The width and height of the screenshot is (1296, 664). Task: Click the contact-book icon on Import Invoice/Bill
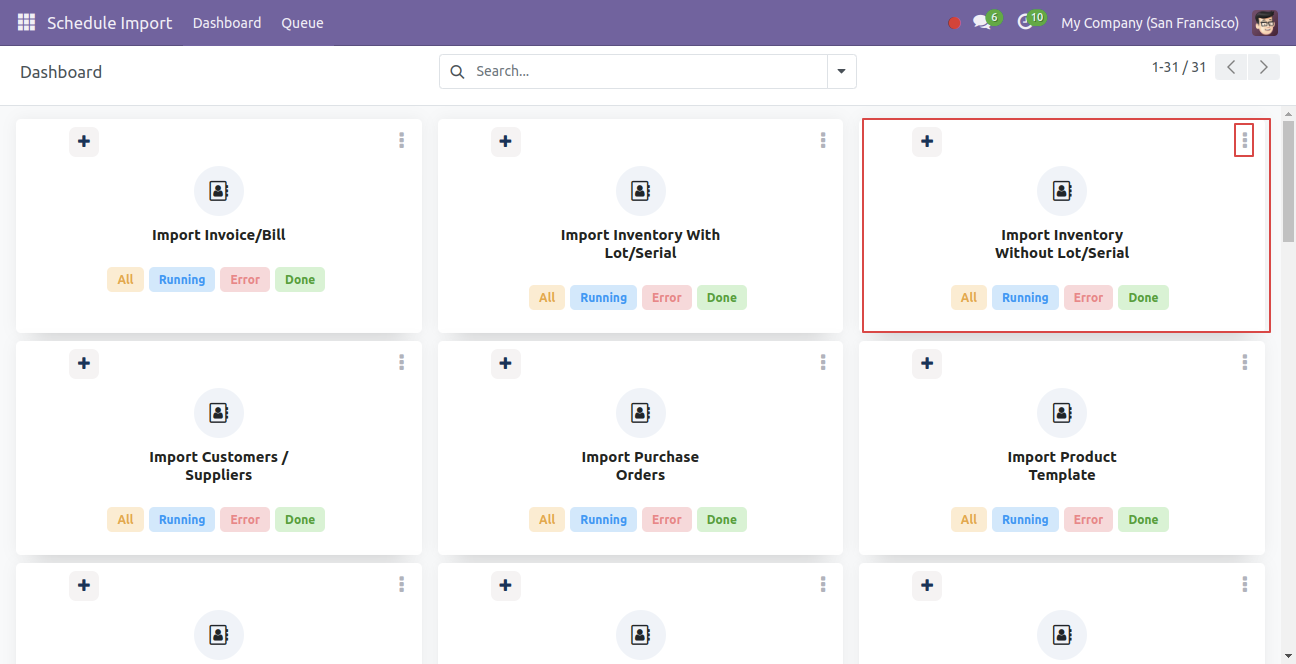[219, 191]
